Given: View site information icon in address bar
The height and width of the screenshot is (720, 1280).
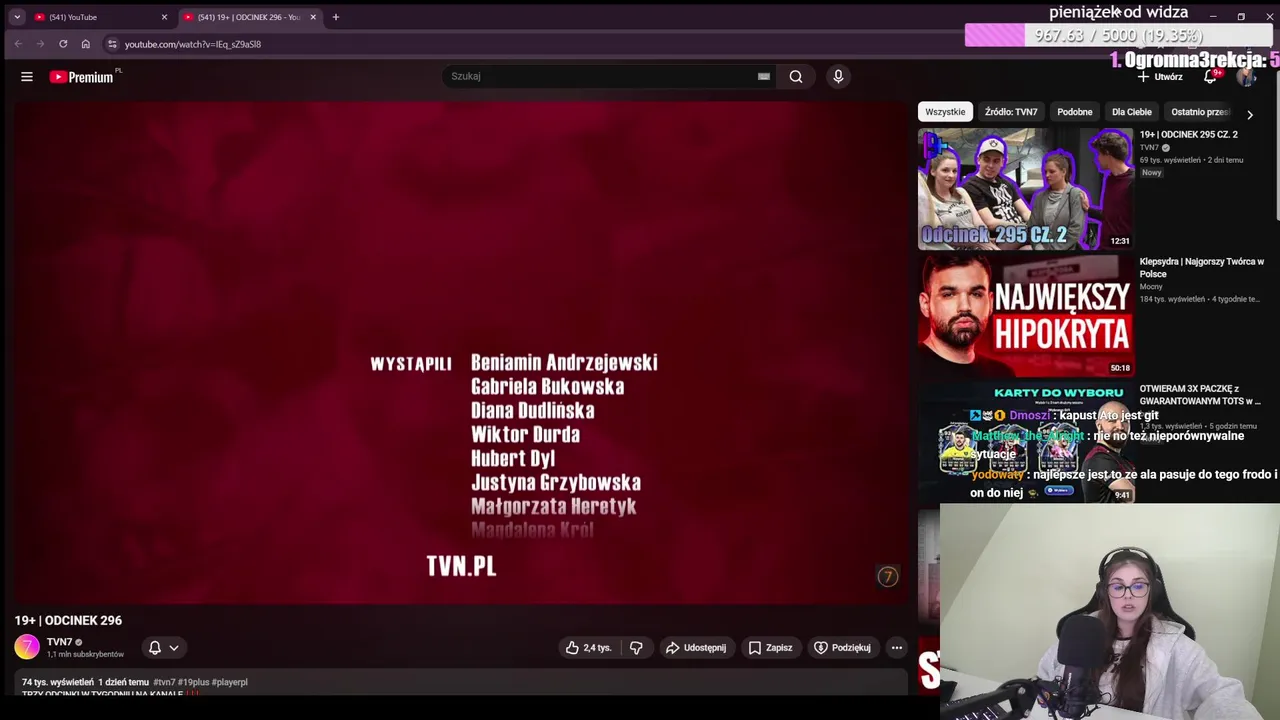Looking at the screenshot, I should [x=112, y=44].
